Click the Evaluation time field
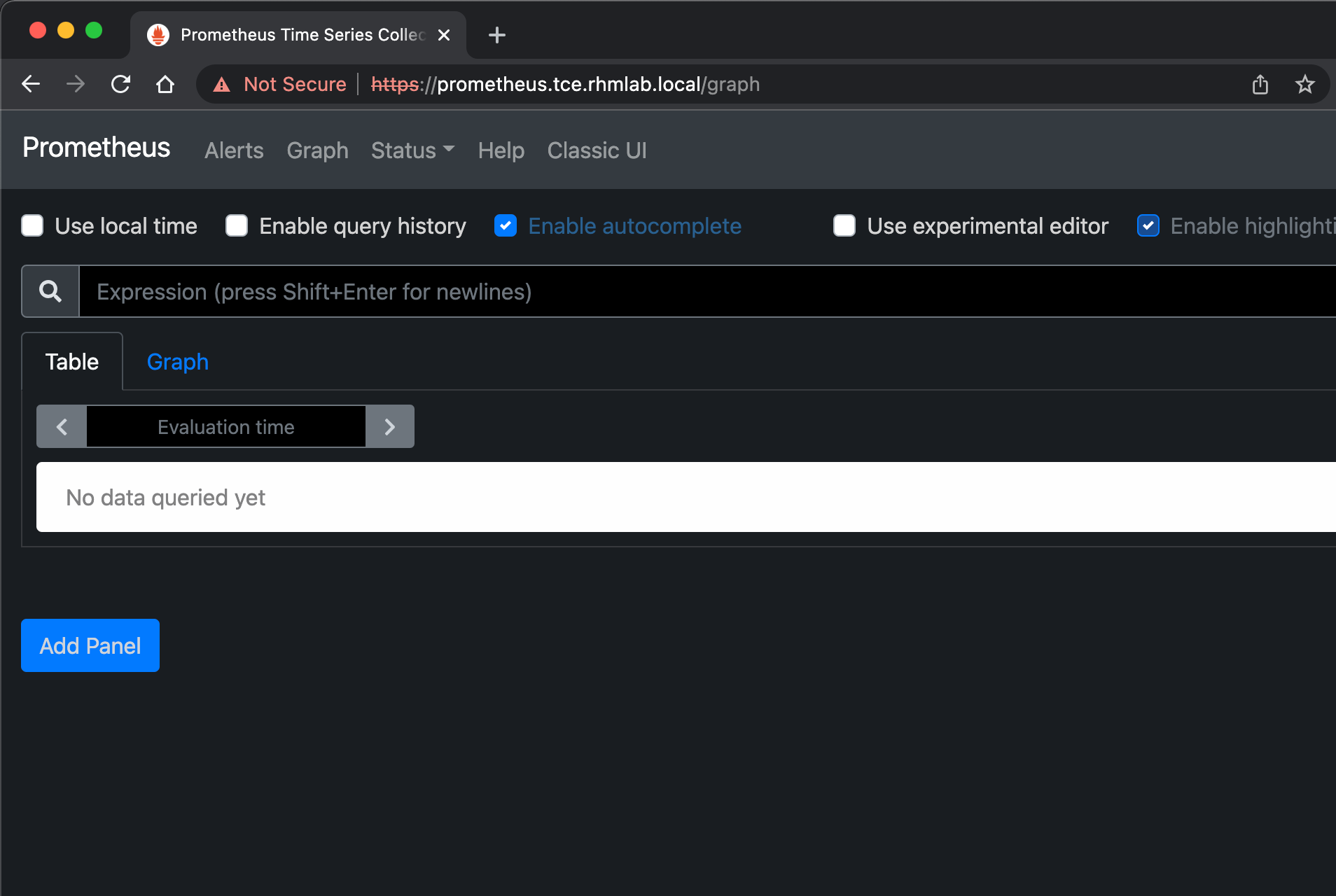The image size is (1336, 896). pyautogui.click(x=226, y=426)
